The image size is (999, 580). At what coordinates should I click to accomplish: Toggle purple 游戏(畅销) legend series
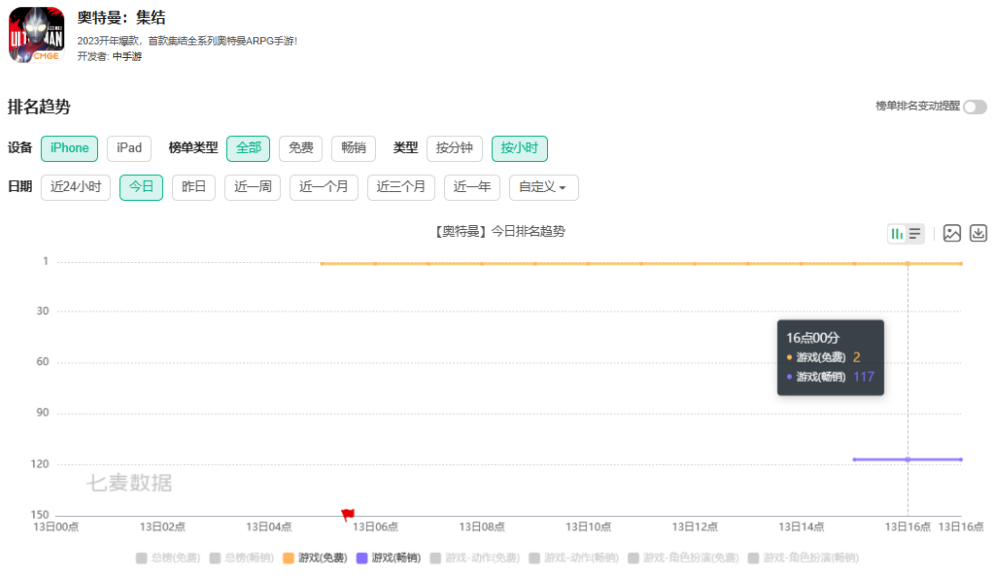pyautogui.click(x=389, y=558)
